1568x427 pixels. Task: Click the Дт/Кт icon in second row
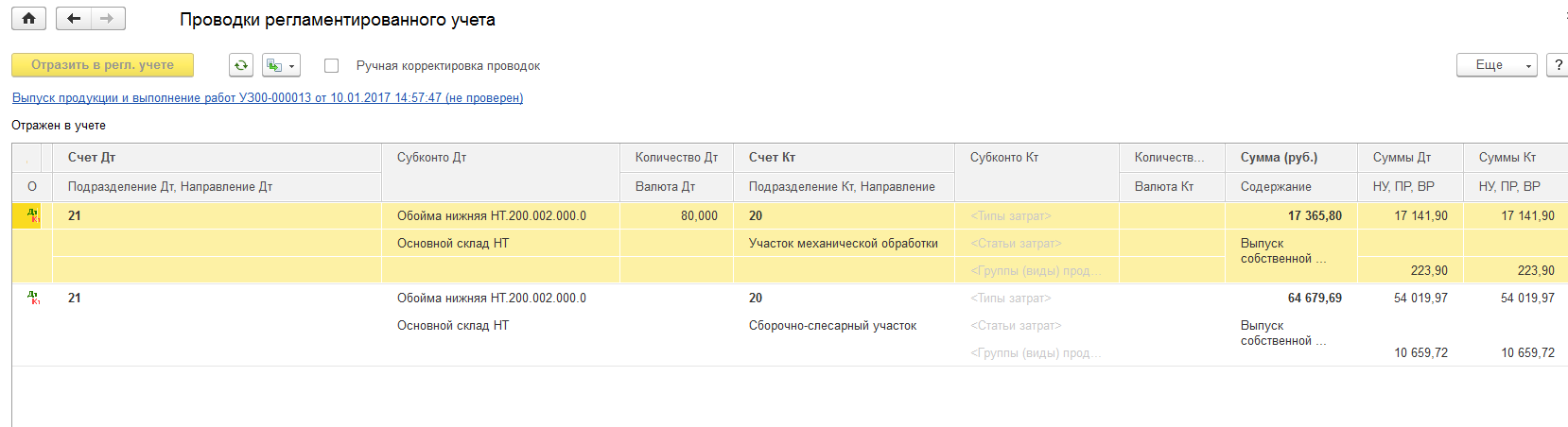point(33,298)
